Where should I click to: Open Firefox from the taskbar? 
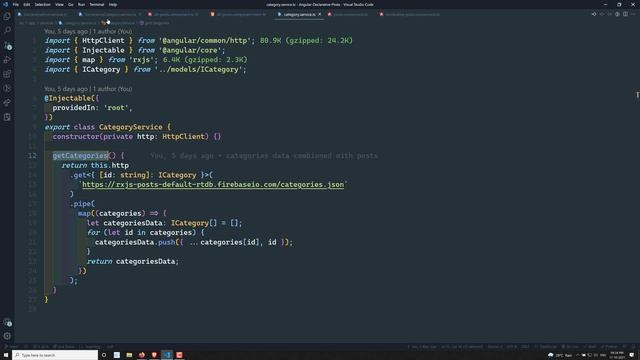tap(142, 355)
